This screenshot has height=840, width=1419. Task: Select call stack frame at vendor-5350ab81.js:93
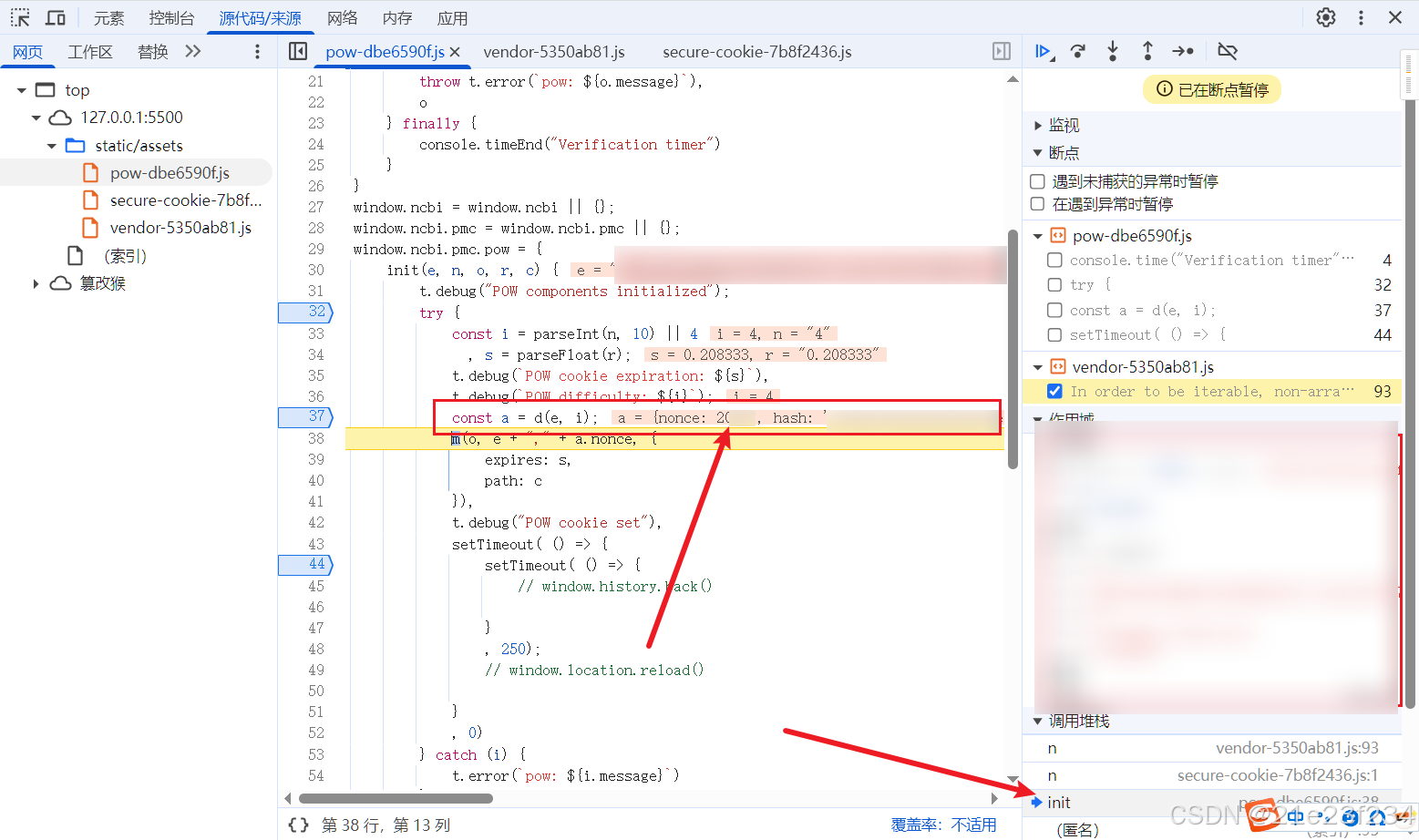coord(1212,748)
